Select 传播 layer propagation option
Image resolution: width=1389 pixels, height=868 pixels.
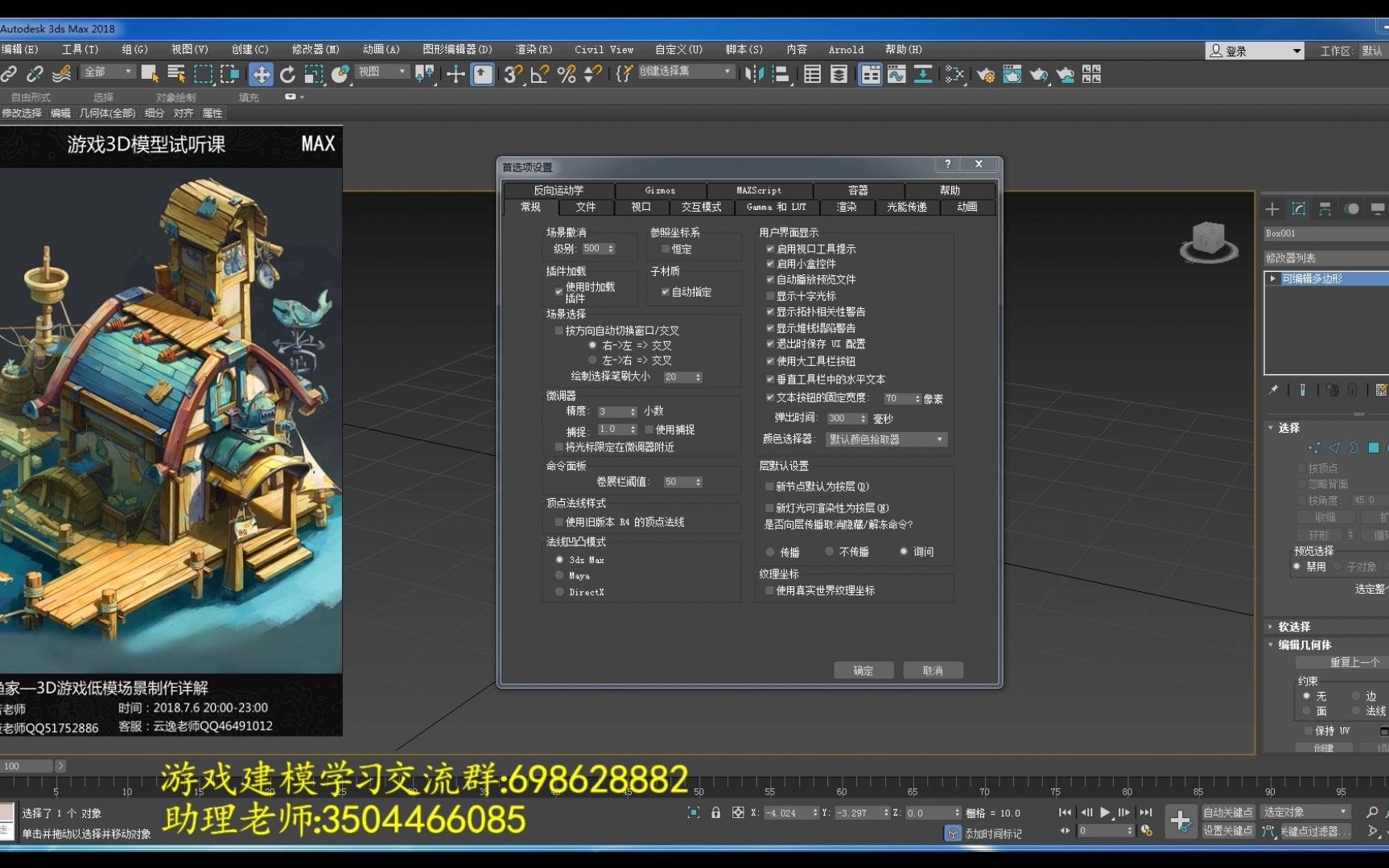(x=770, y=552)
